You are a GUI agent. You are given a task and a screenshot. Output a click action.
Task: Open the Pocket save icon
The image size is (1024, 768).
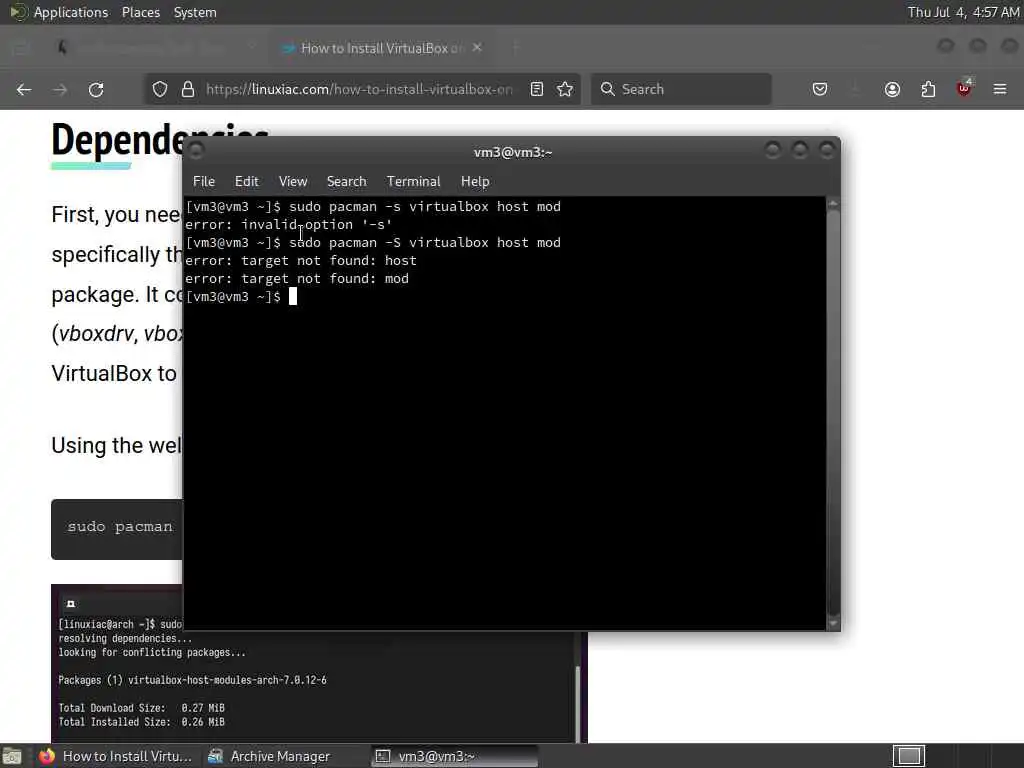click(820, 89)
